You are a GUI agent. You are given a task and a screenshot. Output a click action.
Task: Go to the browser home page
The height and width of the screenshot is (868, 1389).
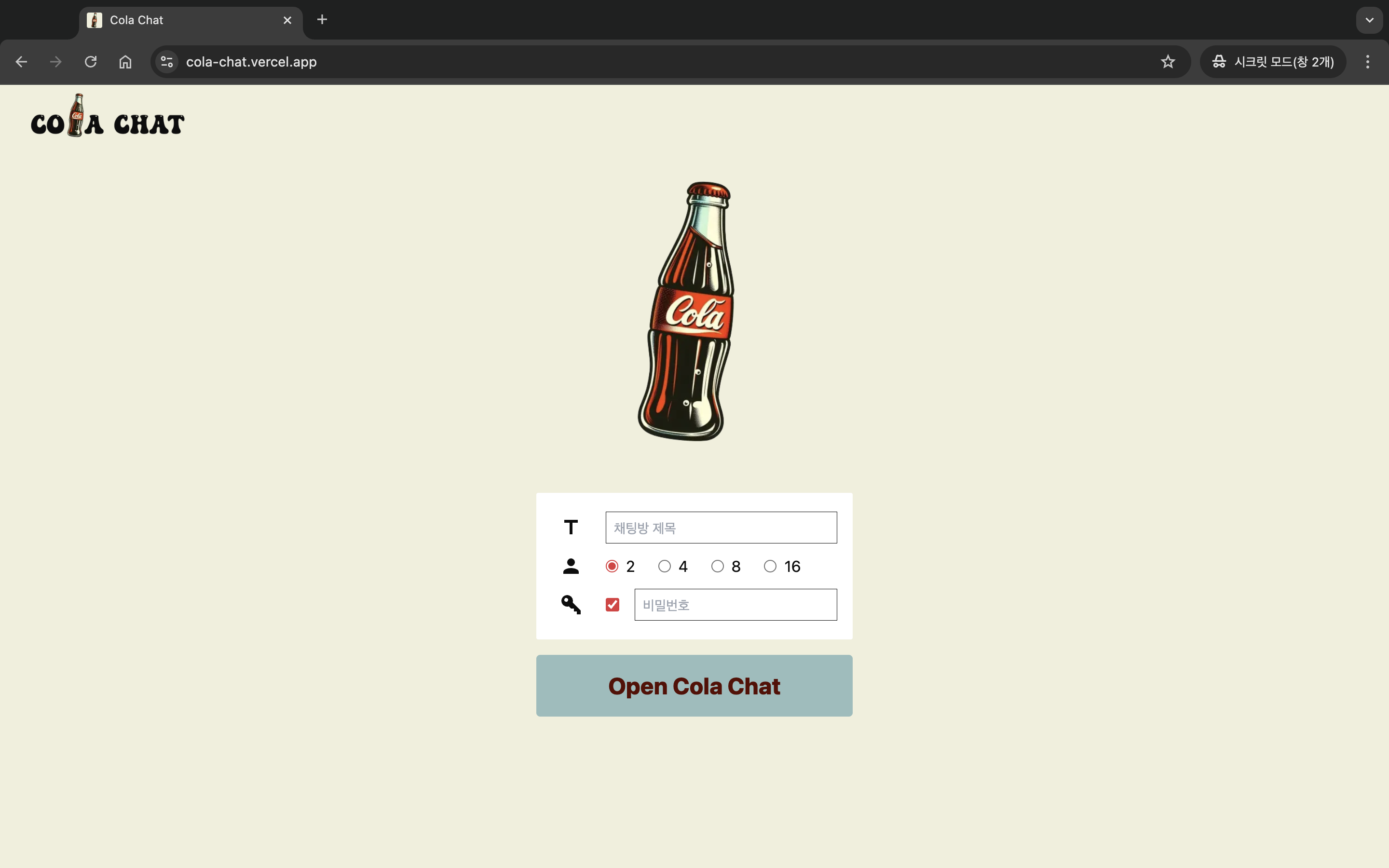point(125,61)
